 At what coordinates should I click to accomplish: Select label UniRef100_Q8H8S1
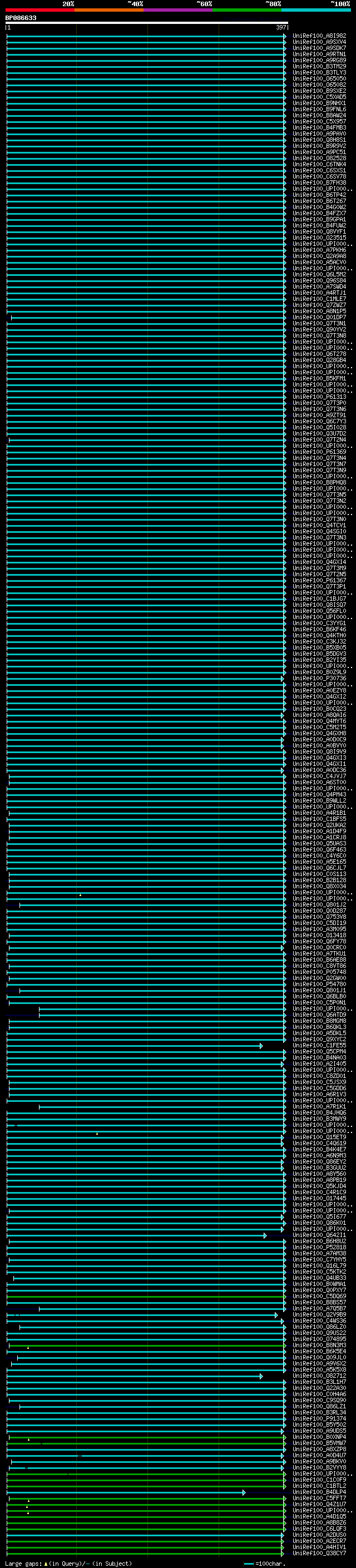[319, 140]
